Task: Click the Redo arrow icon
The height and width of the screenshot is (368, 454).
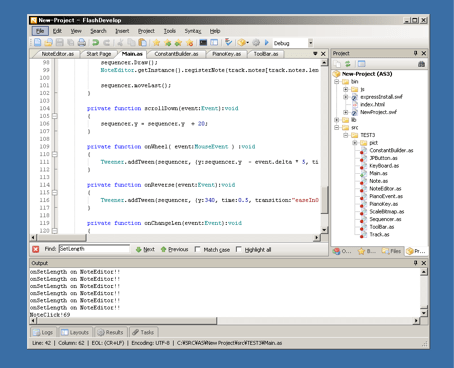Action: pyautogui.click(x=107, y=43)
